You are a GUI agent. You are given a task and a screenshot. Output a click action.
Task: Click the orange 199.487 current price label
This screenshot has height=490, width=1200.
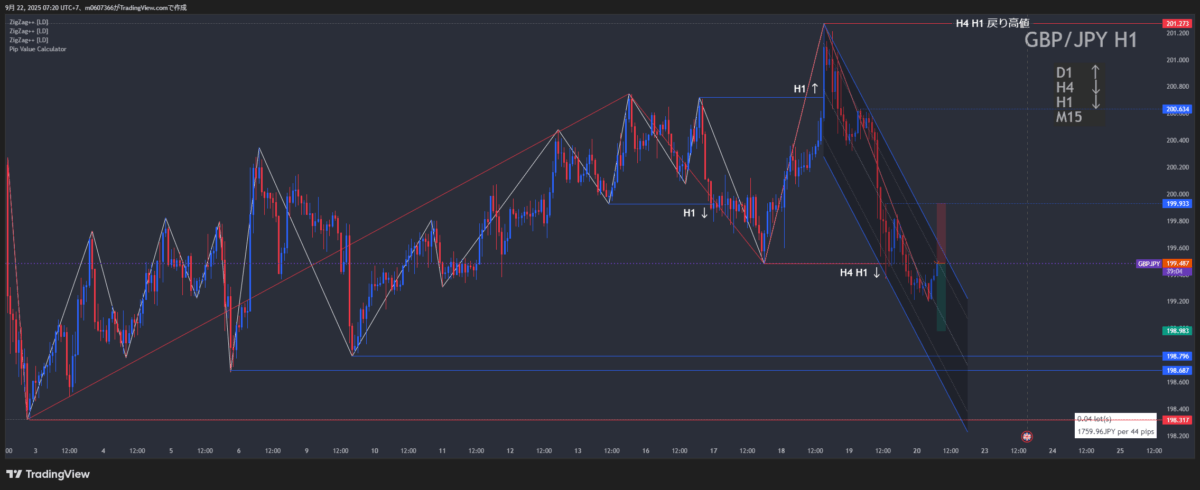click(1177, 263)
